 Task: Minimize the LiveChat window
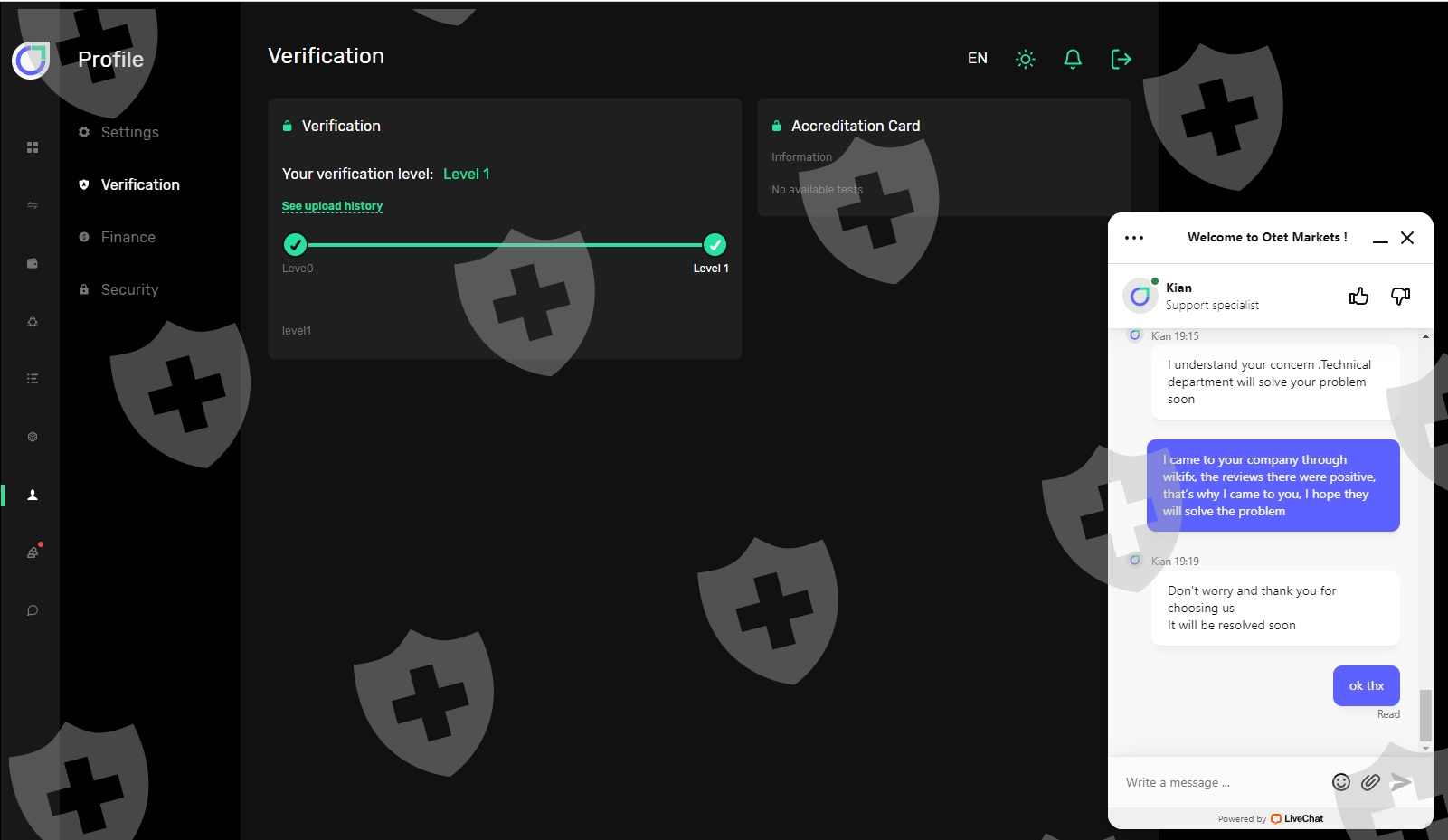point(1380,239)
